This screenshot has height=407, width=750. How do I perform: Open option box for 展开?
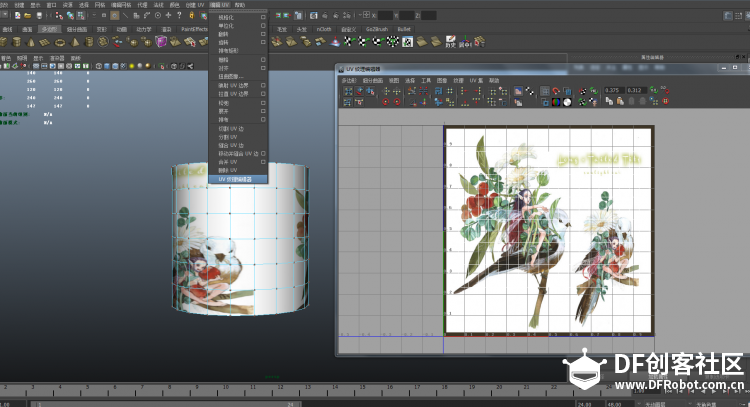point(263,111)
